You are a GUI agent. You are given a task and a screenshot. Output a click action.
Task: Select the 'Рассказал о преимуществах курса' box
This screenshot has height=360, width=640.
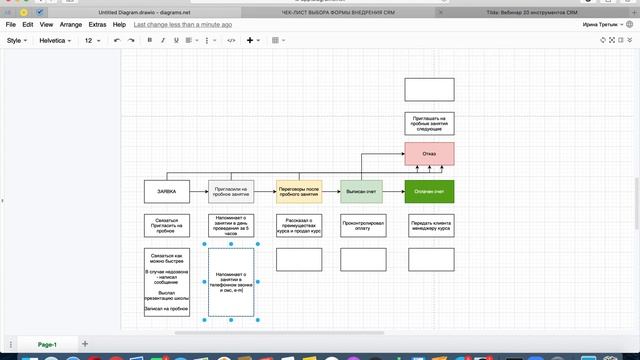(299, 226)
